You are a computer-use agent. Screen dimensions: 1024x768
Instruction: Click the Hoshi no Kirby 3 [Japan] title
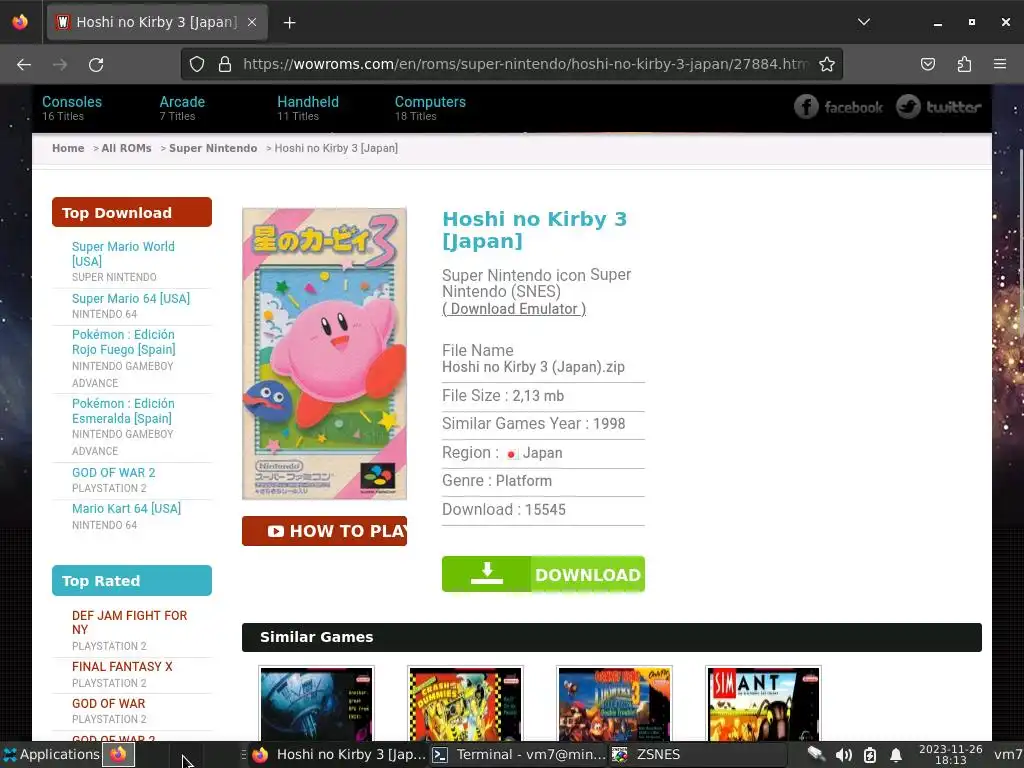point(534,229)
